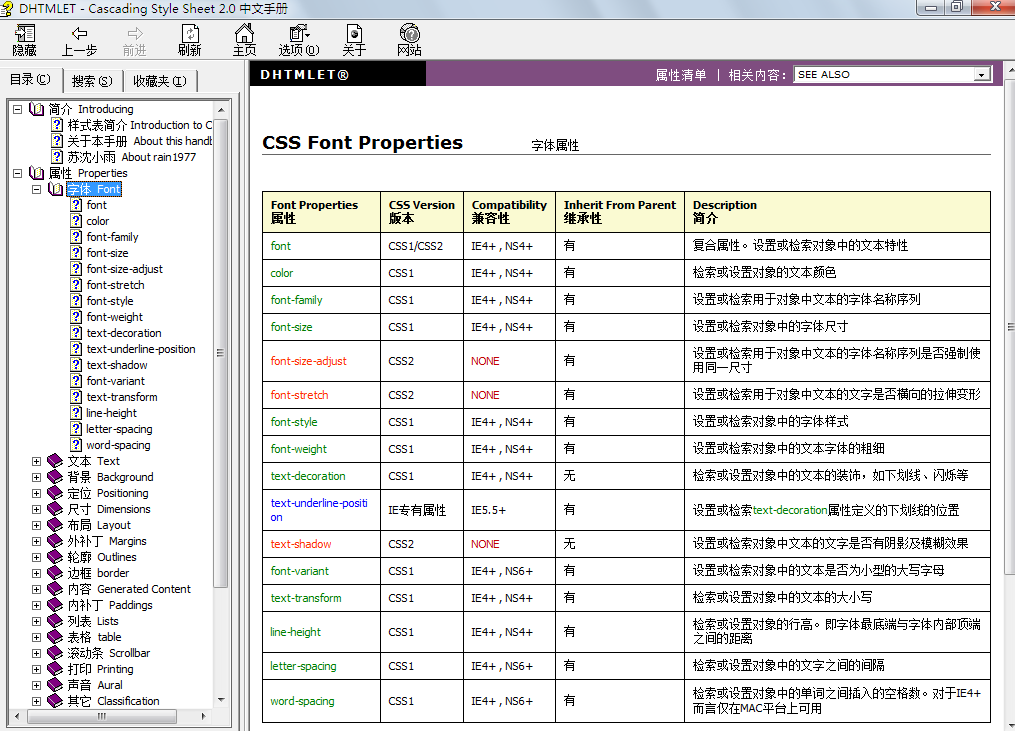Switch to the 搜索 Search tab

click(91, 81)
